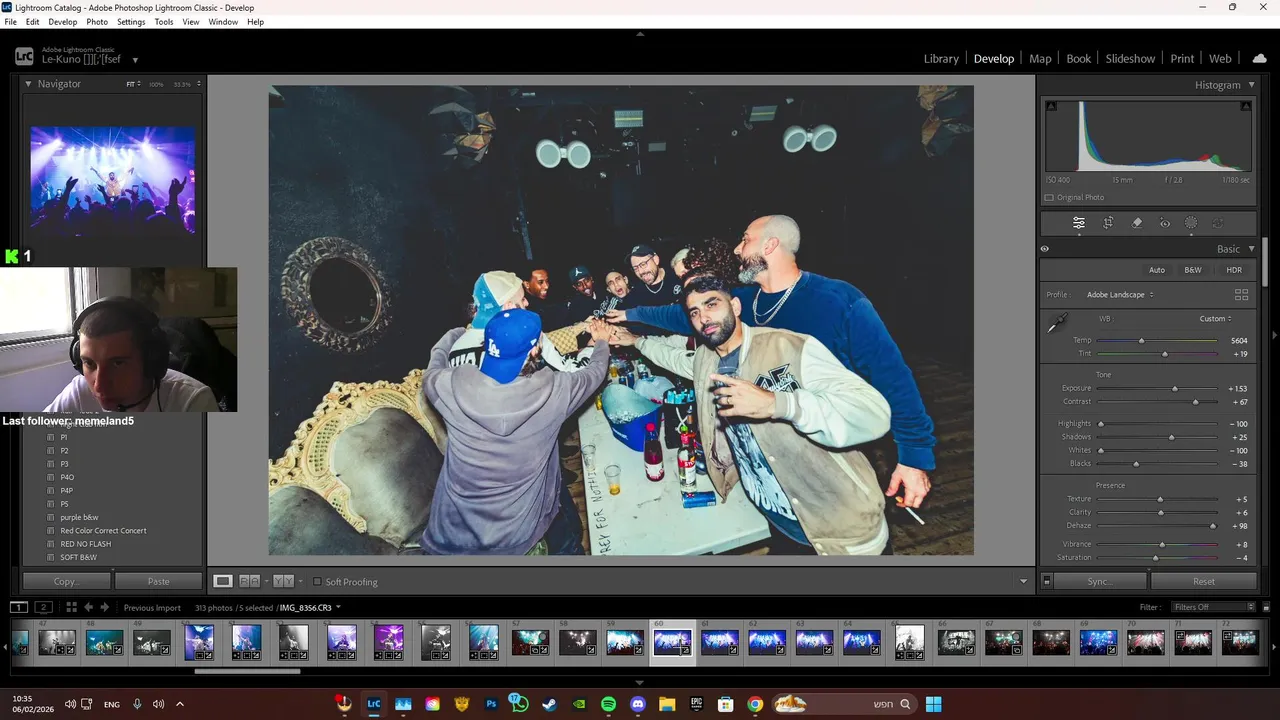
Task: Click the Copy... settings button
Action: (67, 581)
